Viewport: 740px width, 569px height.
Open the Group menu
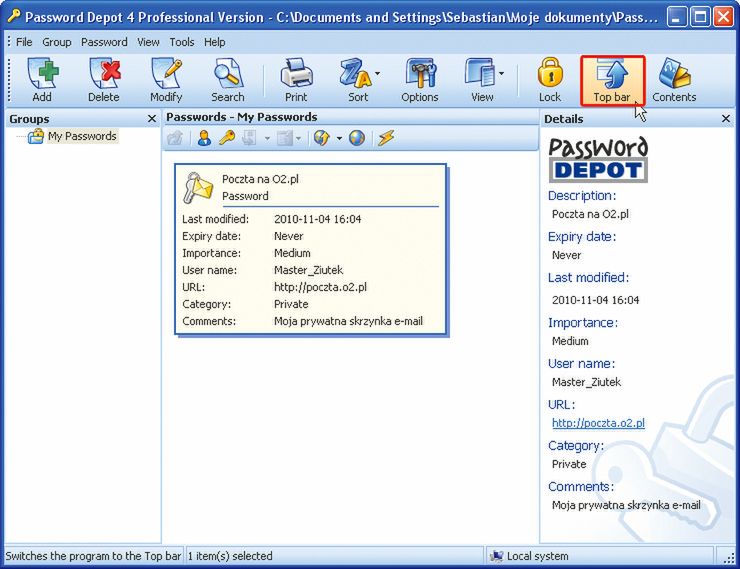pyautogui.click(x=57, y=42)
